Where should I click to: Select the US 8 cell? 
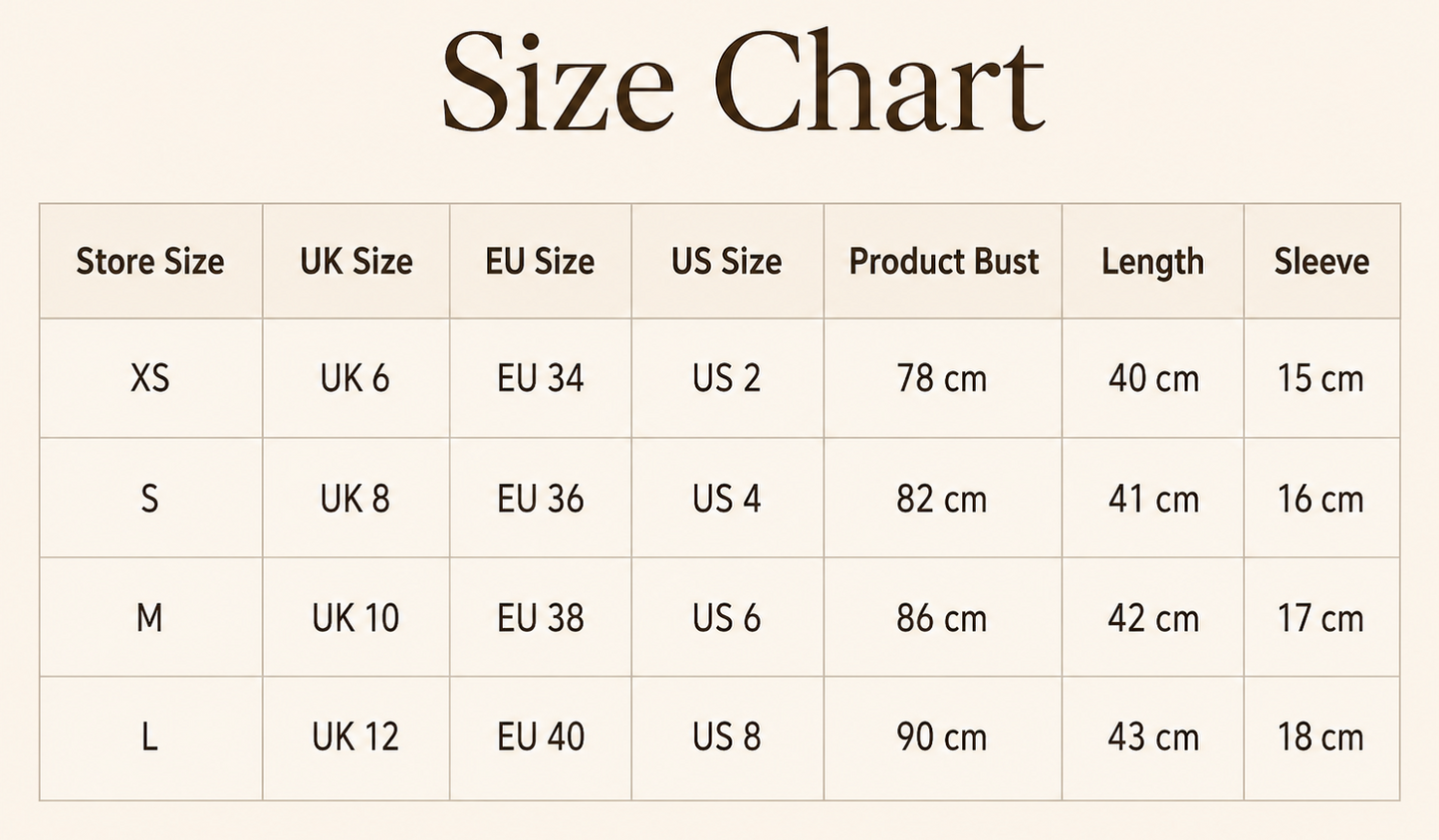[726, 737]
